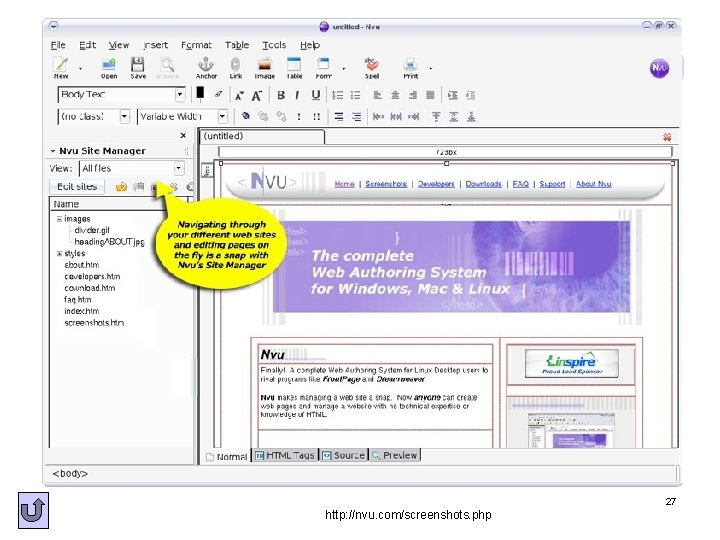Insert an Image from the toolbar
Screen dimensions: 720x540
click(264, 68)
